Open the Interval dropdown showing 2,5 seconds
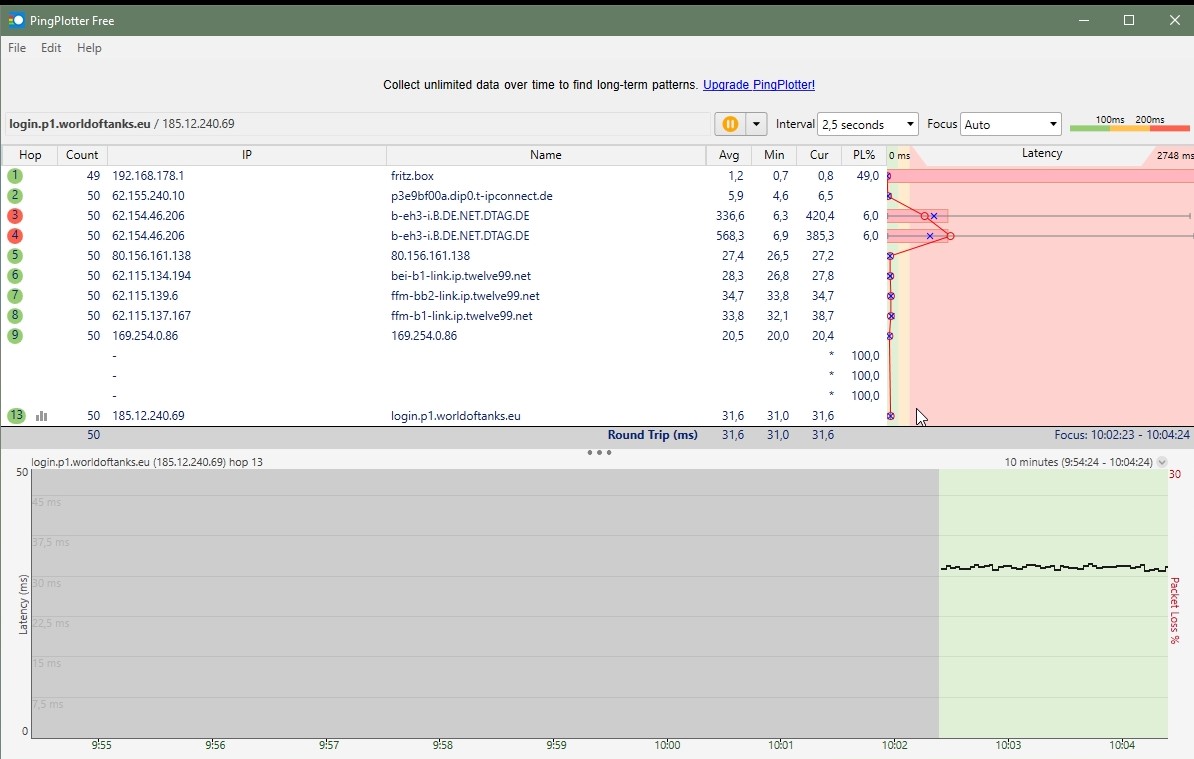This screenshot has height=759, width=1194. pyautogui.click(x=868, y=123)
